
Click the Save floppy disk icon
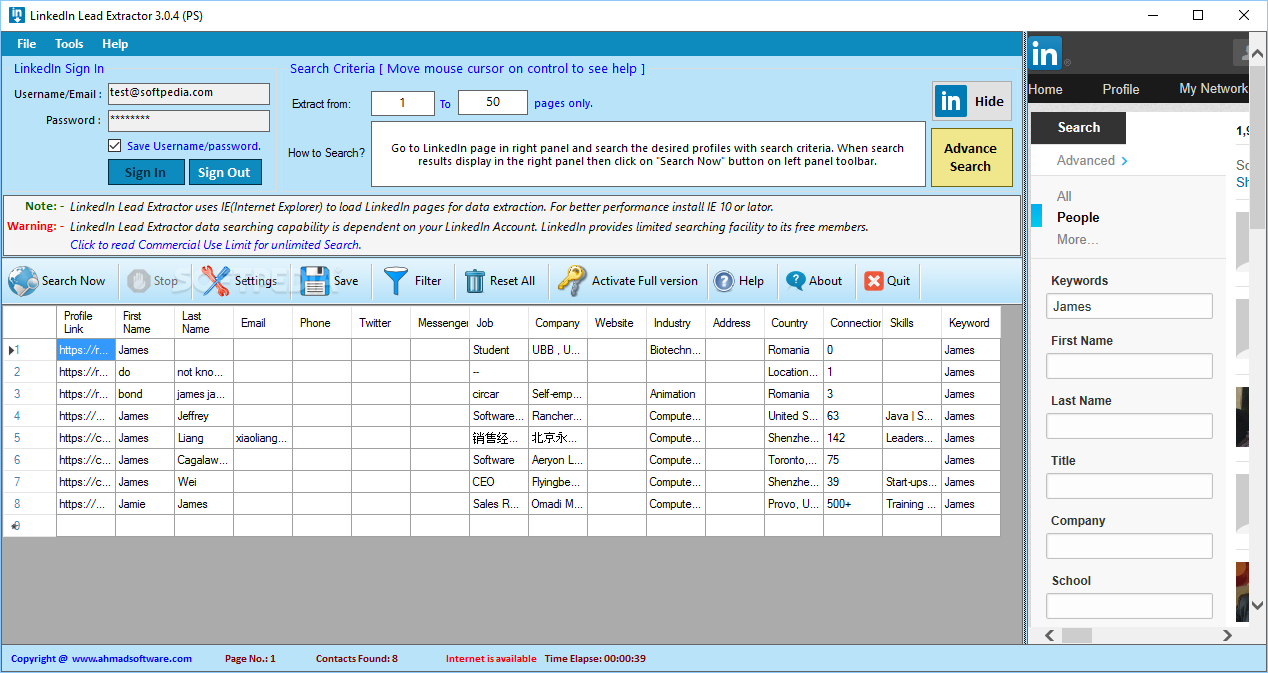(315, 281)
